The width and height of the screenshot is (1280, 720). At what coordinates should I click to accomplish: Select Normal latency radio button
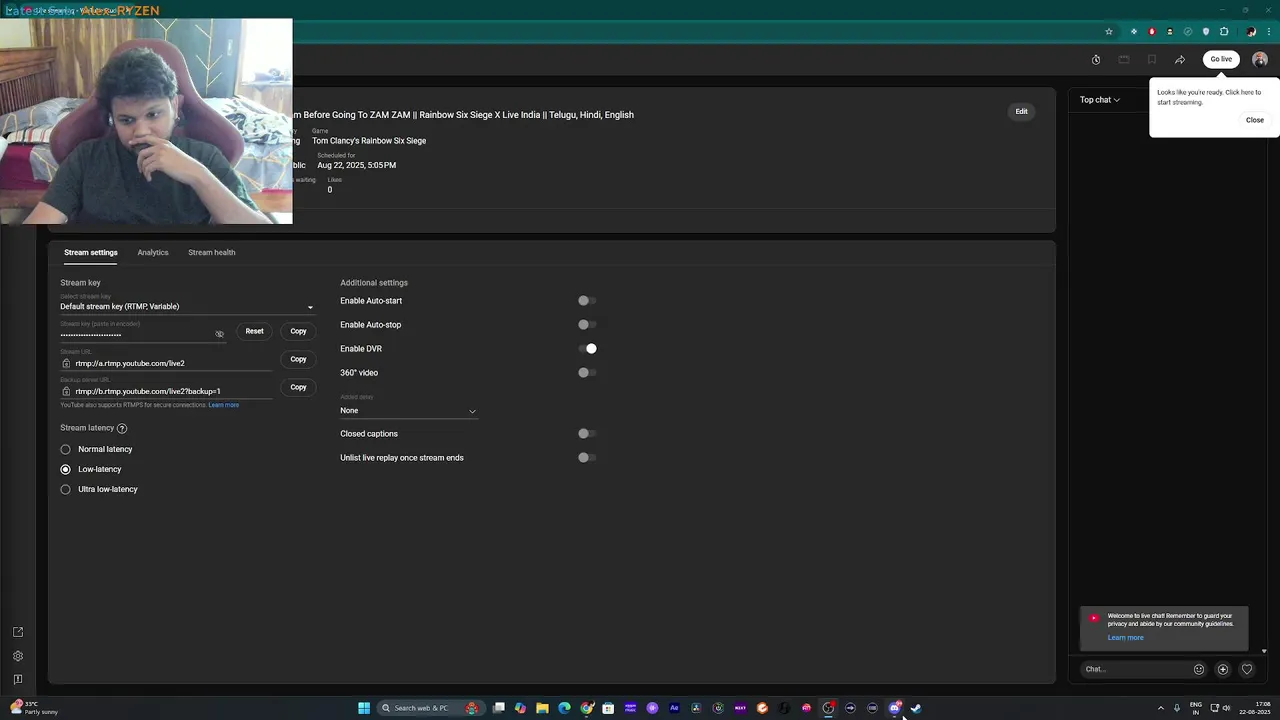coord(66,450)
